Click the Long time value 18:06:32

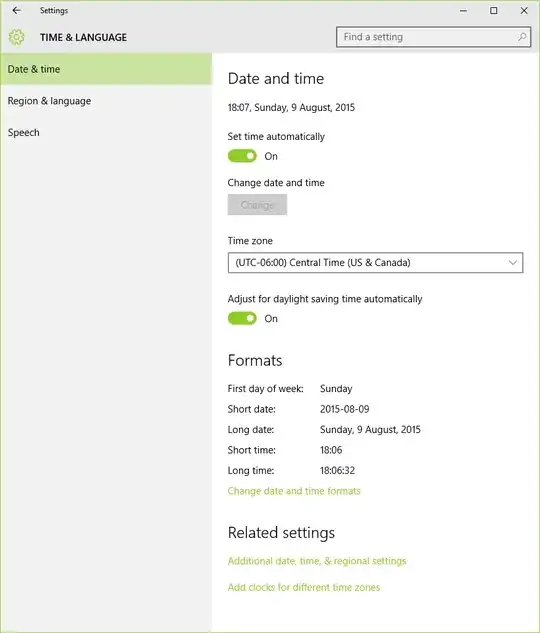click(x=337, y=470)
